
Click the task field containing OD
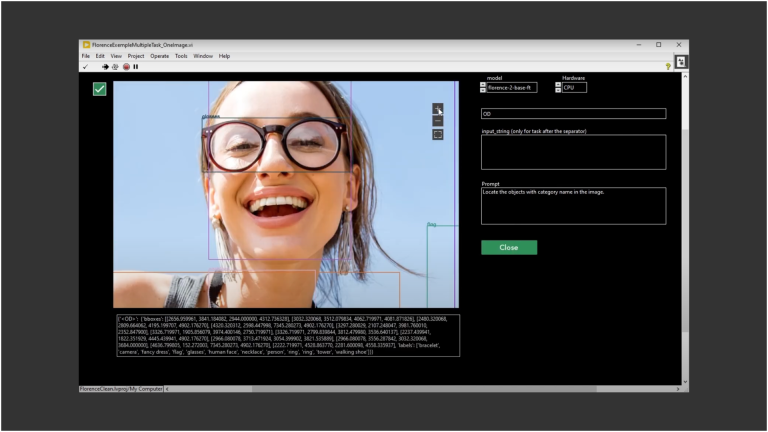pyautogui.click(x=574, y=114)
